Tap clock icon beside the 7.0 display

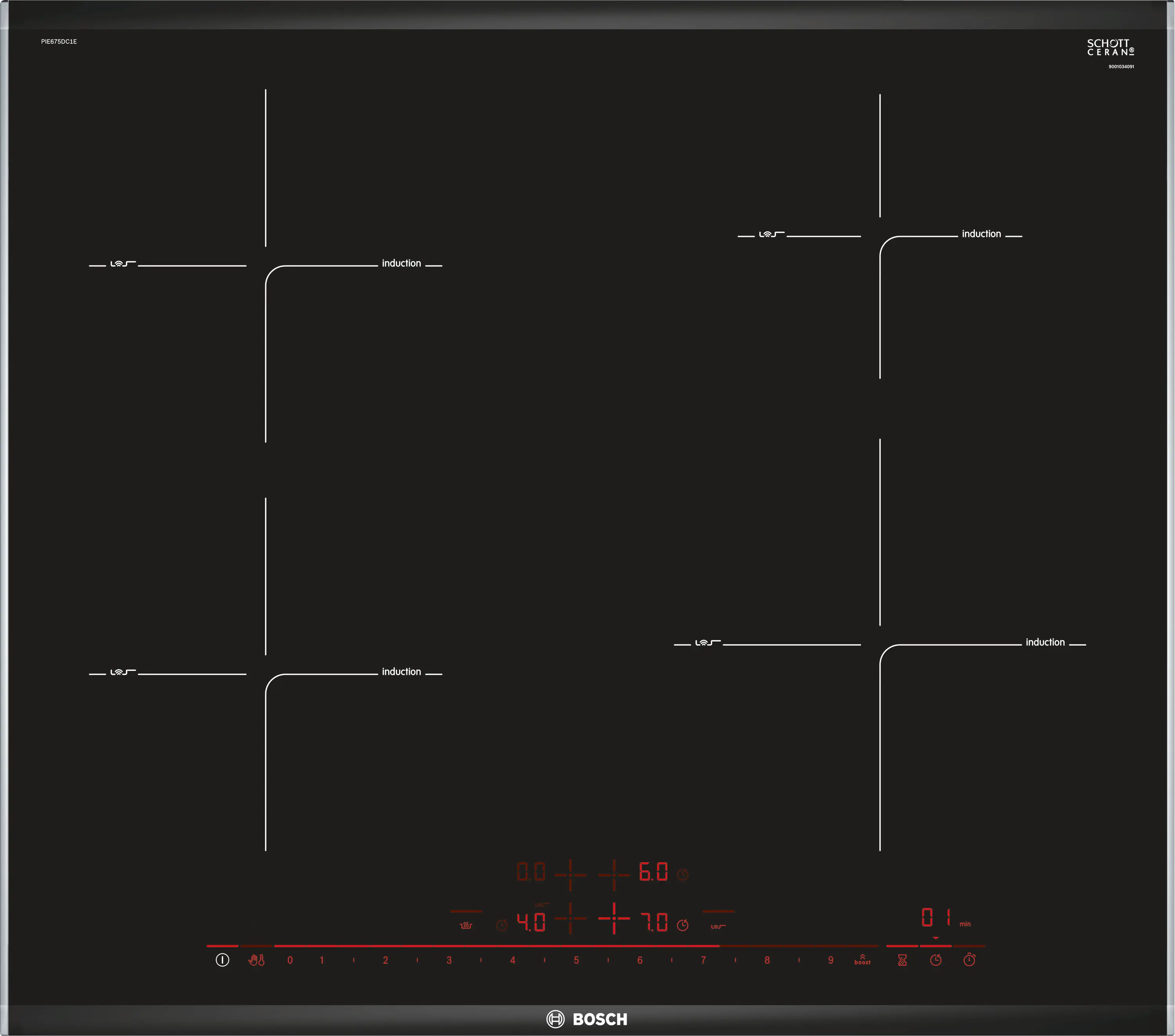683,925
